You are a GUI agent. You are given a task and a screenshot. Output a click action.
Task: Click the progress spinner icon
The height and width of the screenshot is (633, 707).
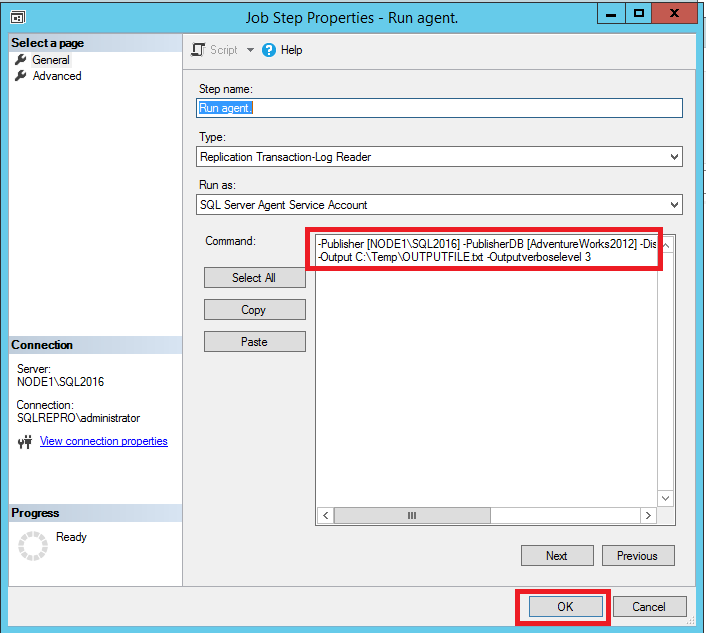click(x=32, y=546)
